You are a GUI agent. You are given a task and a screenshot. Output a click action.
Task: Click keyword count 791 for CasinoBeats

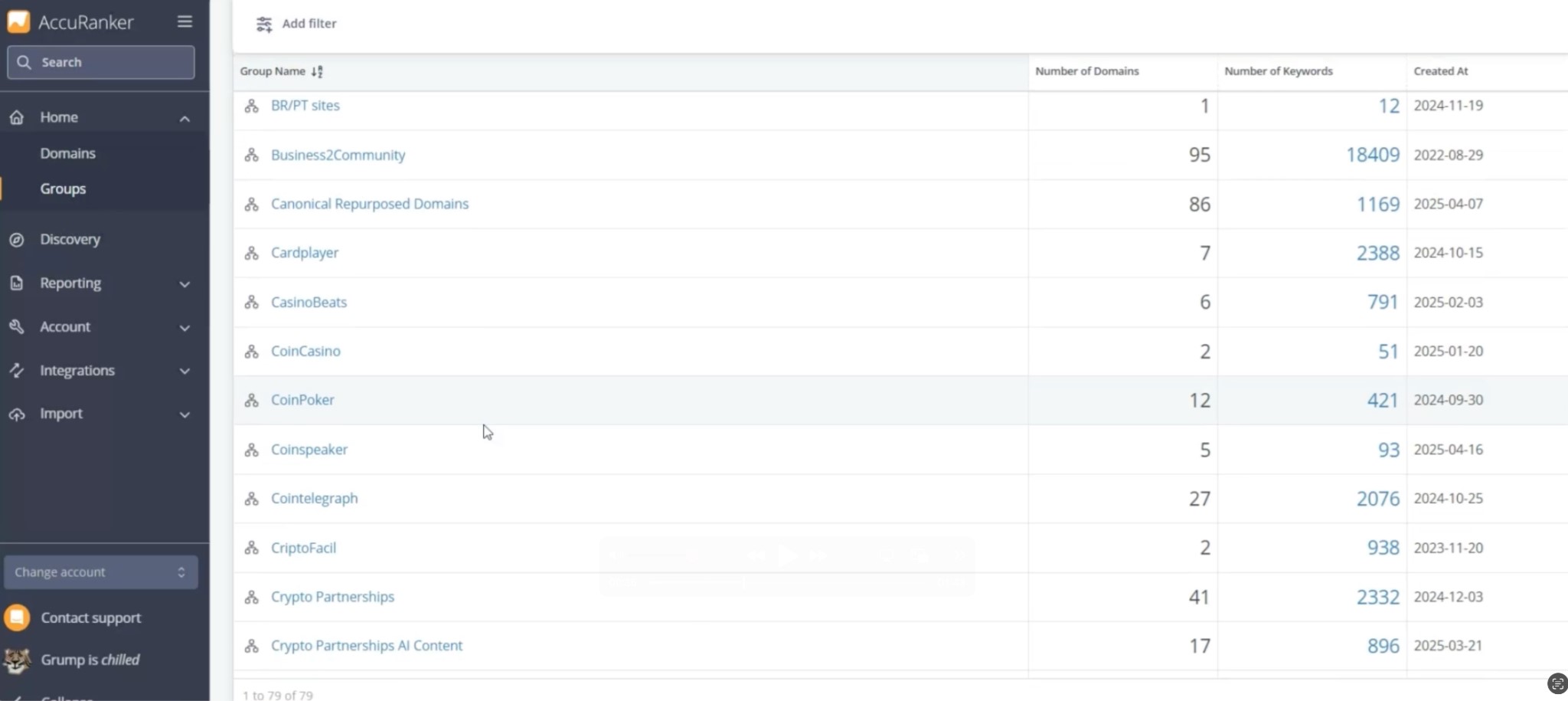[1383, 302]
